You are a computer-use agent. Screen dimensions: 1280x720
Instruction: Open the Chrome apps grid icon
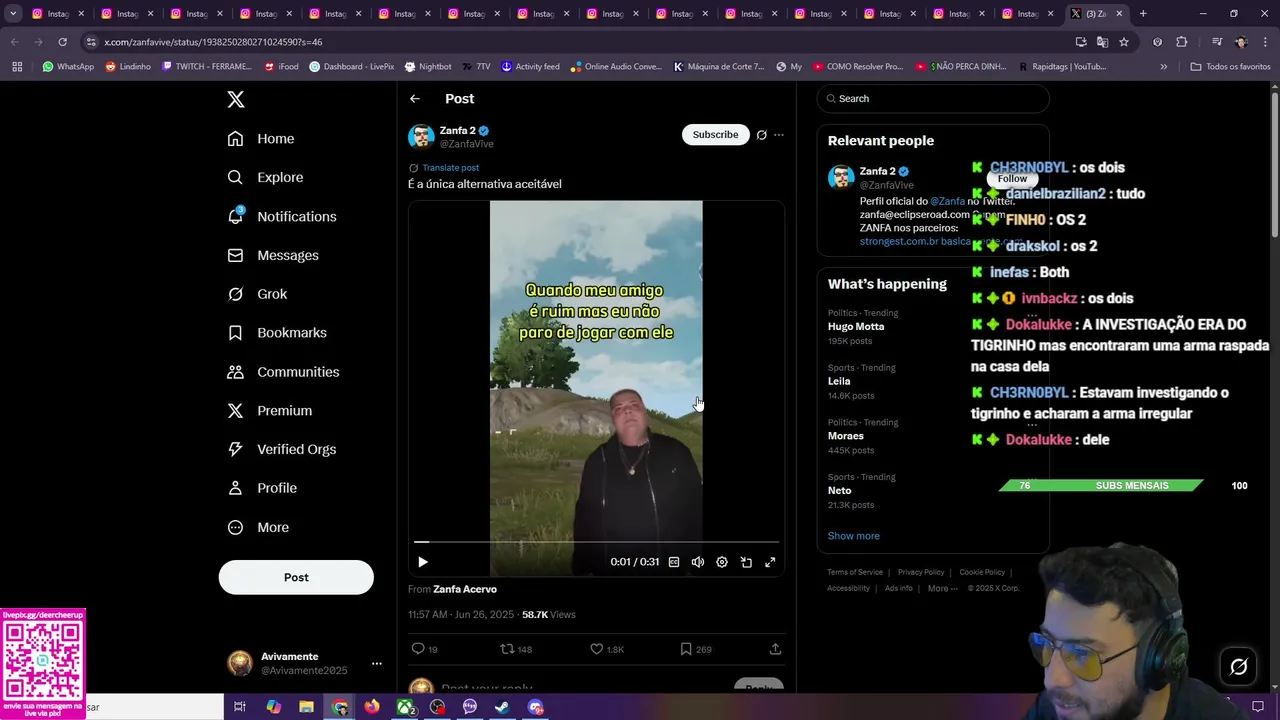(17, 67)
